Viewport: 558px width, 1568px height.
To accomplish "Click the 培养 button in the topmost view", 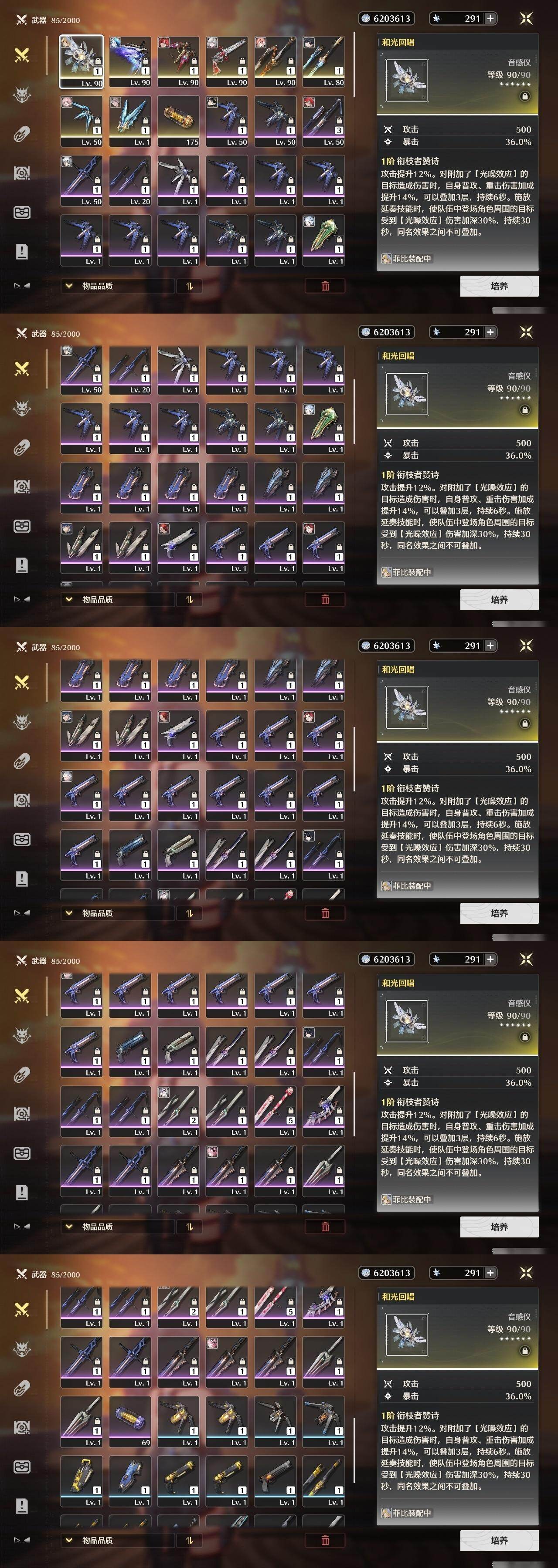I will [x=499, y=286].
